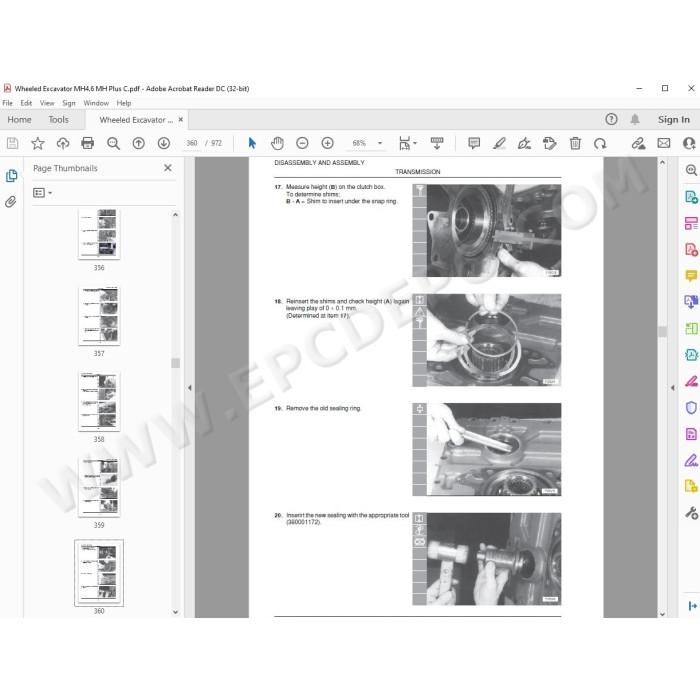
Task: Switch to the Home tab
Action: [x=19, y=120]
